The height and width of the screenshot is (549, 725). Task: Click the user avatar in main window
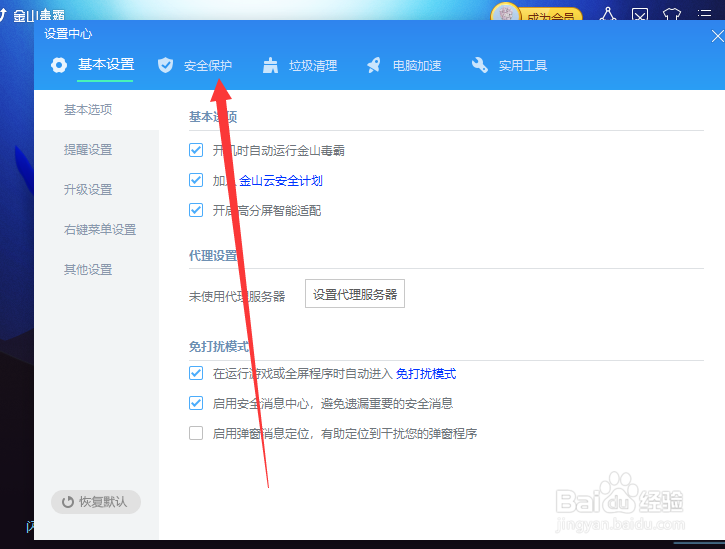click(505, 14)
